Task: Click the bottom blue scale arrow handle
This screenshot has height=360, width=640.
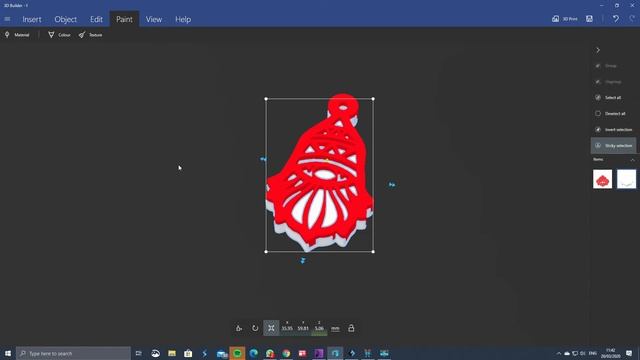Action: [303, 260]
